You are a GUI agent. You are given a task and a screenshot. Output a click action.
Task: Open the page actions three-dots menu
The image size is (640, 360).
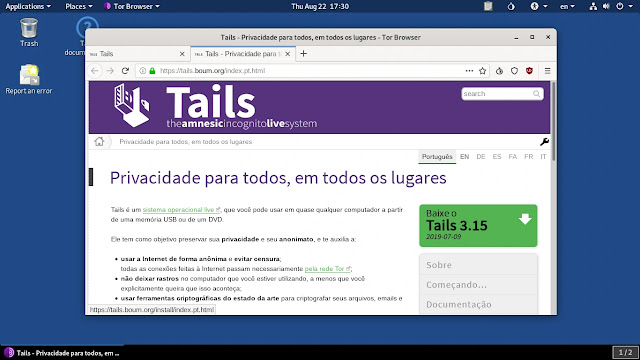coord(469,71)
